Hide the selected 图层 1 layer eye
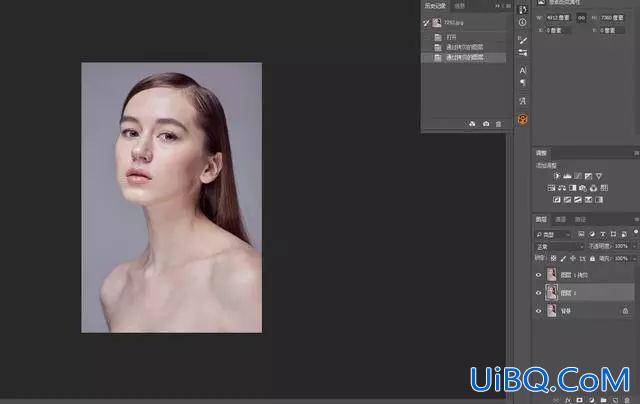 pyautogui.click(x=538, y=293)
